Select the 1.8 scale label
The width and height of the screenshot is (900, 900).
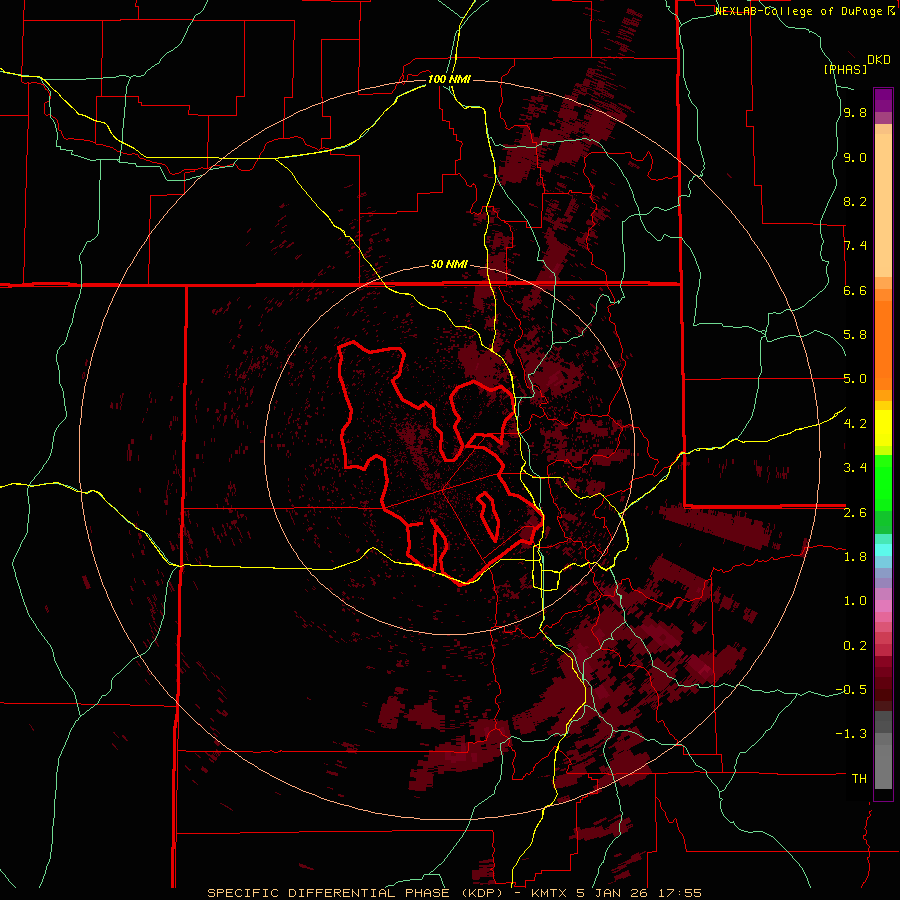(x=855, y=557)
